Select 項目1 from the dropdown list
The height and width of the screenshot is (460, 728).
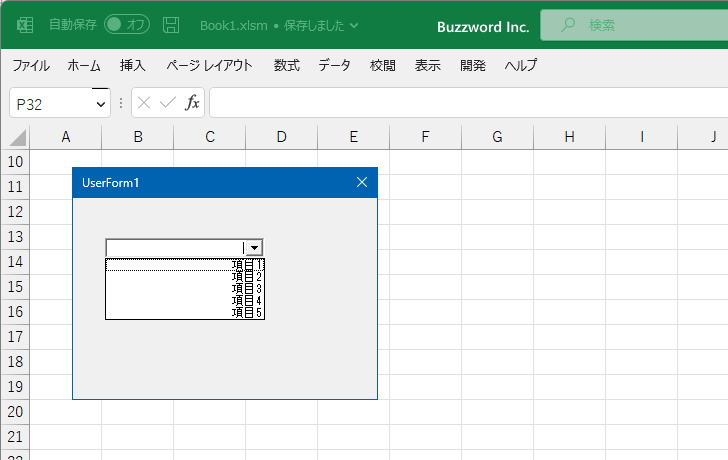185,265
